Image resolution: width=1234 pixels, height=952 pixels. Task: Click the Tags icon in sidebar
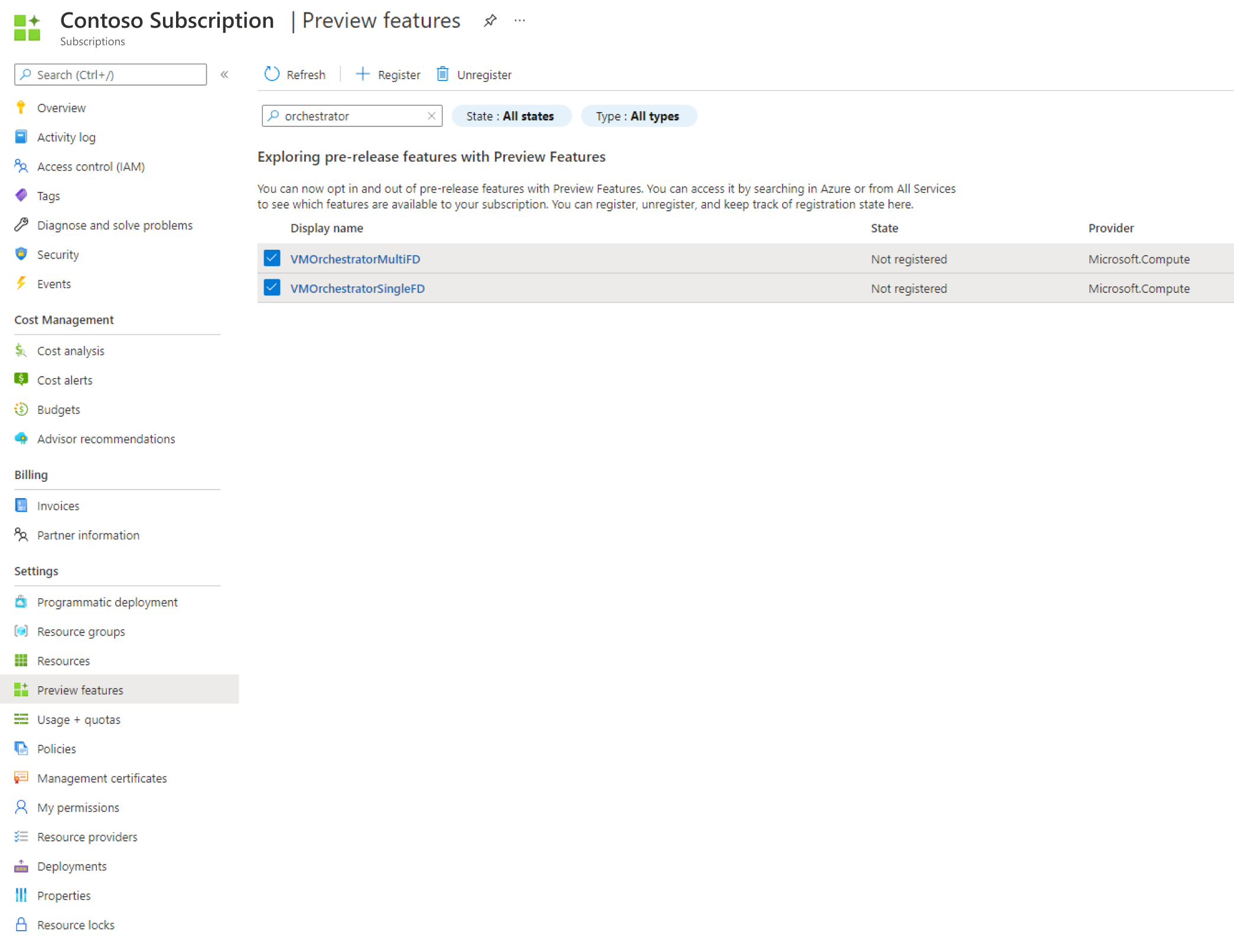(x=21, y=195)
